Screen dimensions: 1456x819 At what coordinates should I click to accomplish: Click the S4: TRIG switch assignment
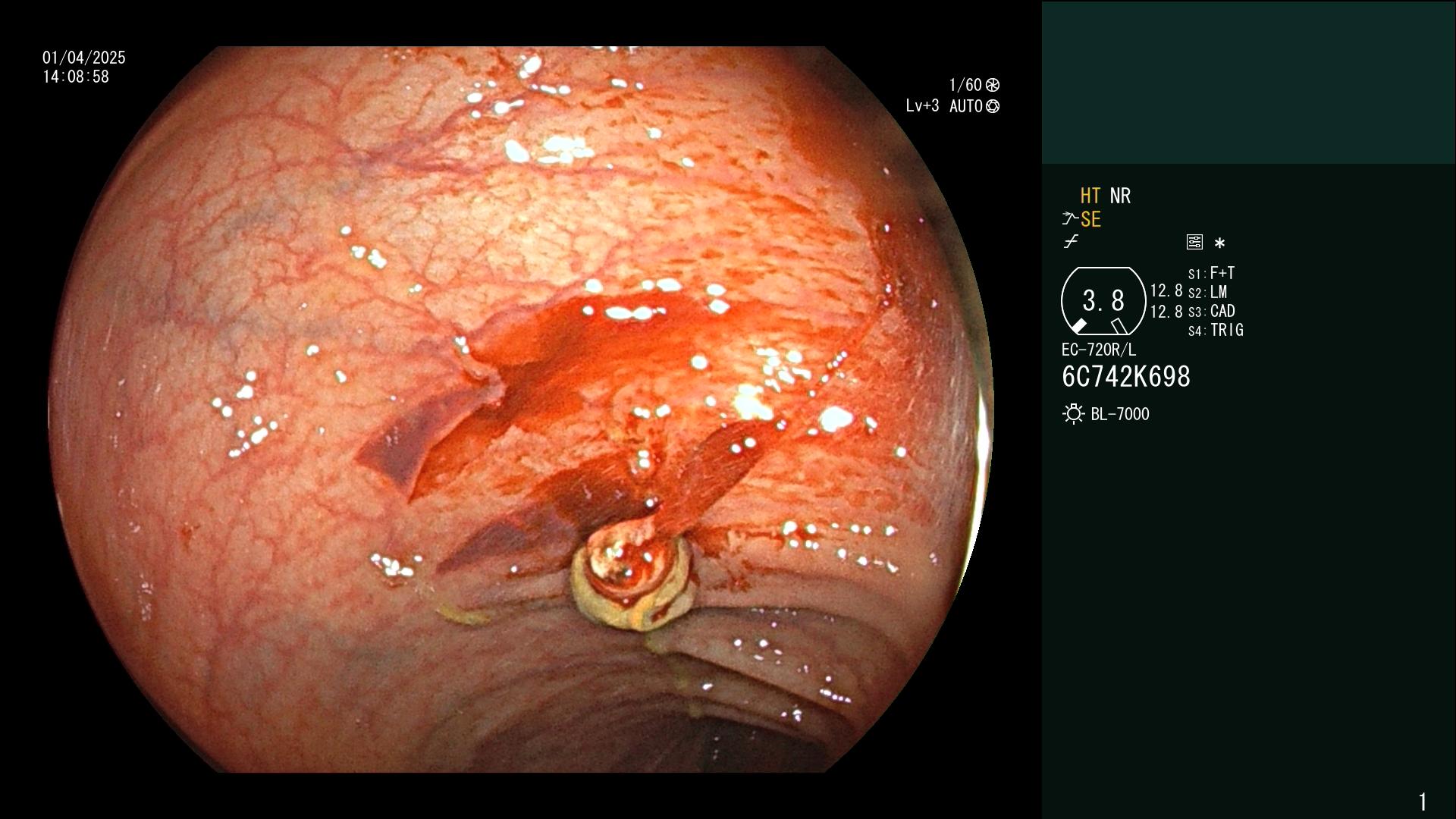coord(1216,330)
